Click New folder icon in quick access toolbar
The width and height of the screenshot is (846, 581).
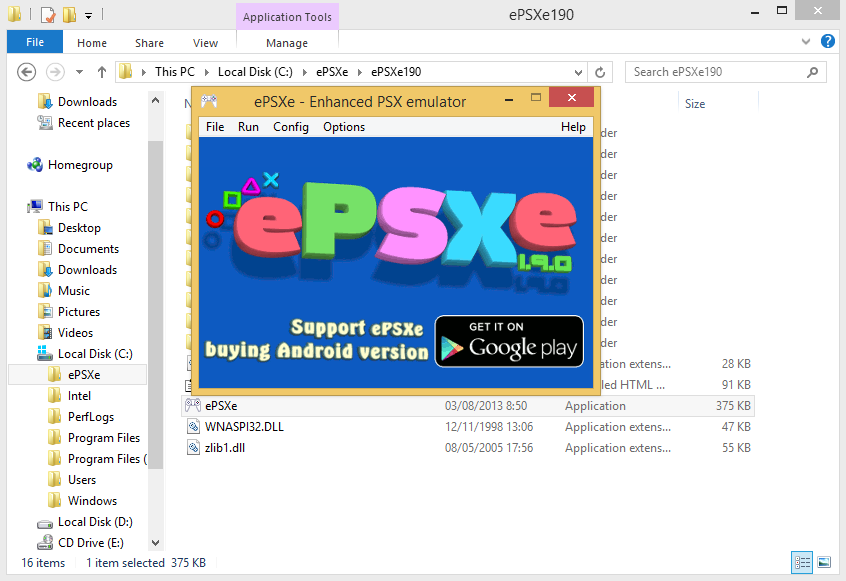70,15
